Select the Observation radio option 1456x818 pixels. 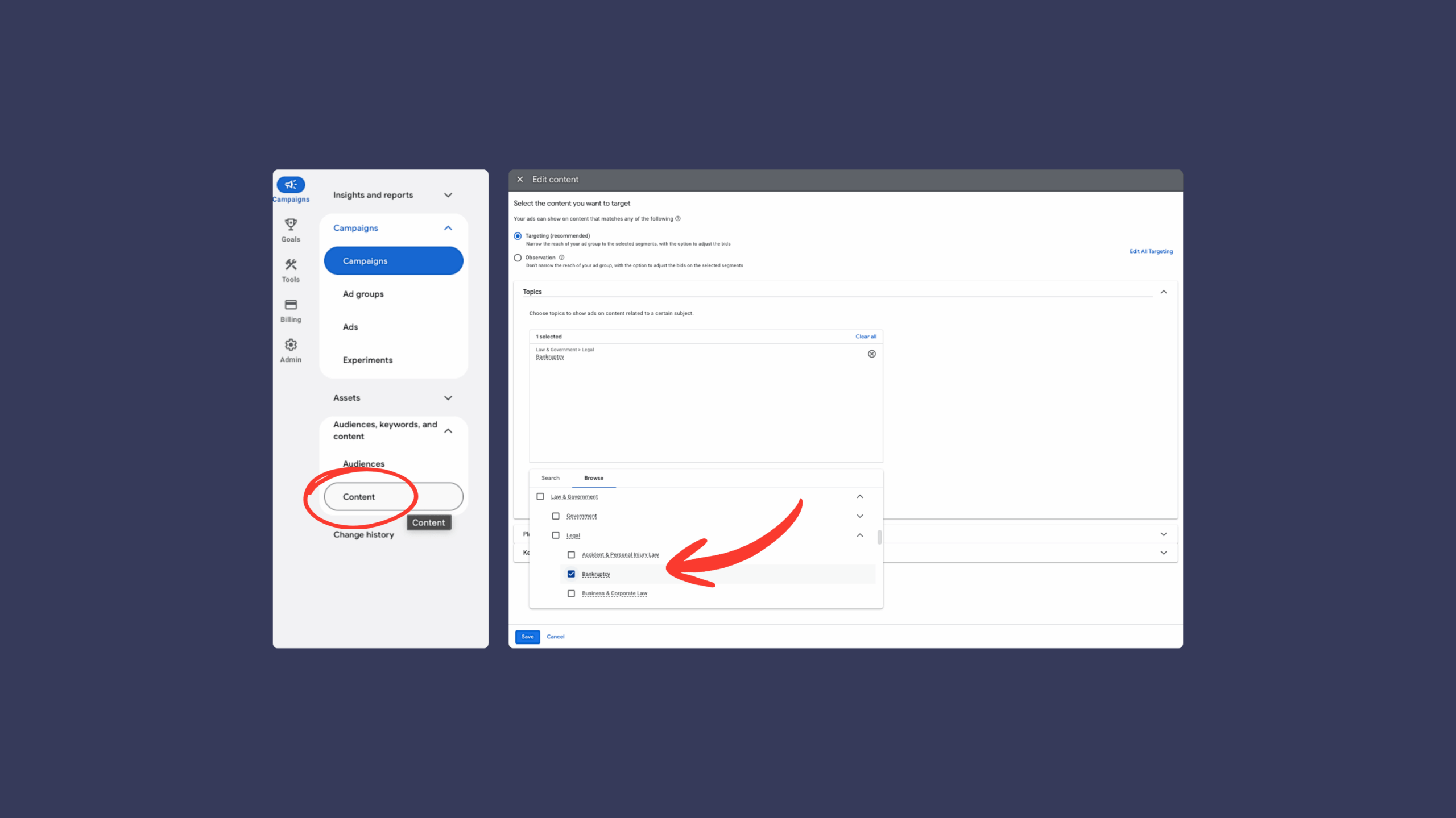click(x=518, y=258)
